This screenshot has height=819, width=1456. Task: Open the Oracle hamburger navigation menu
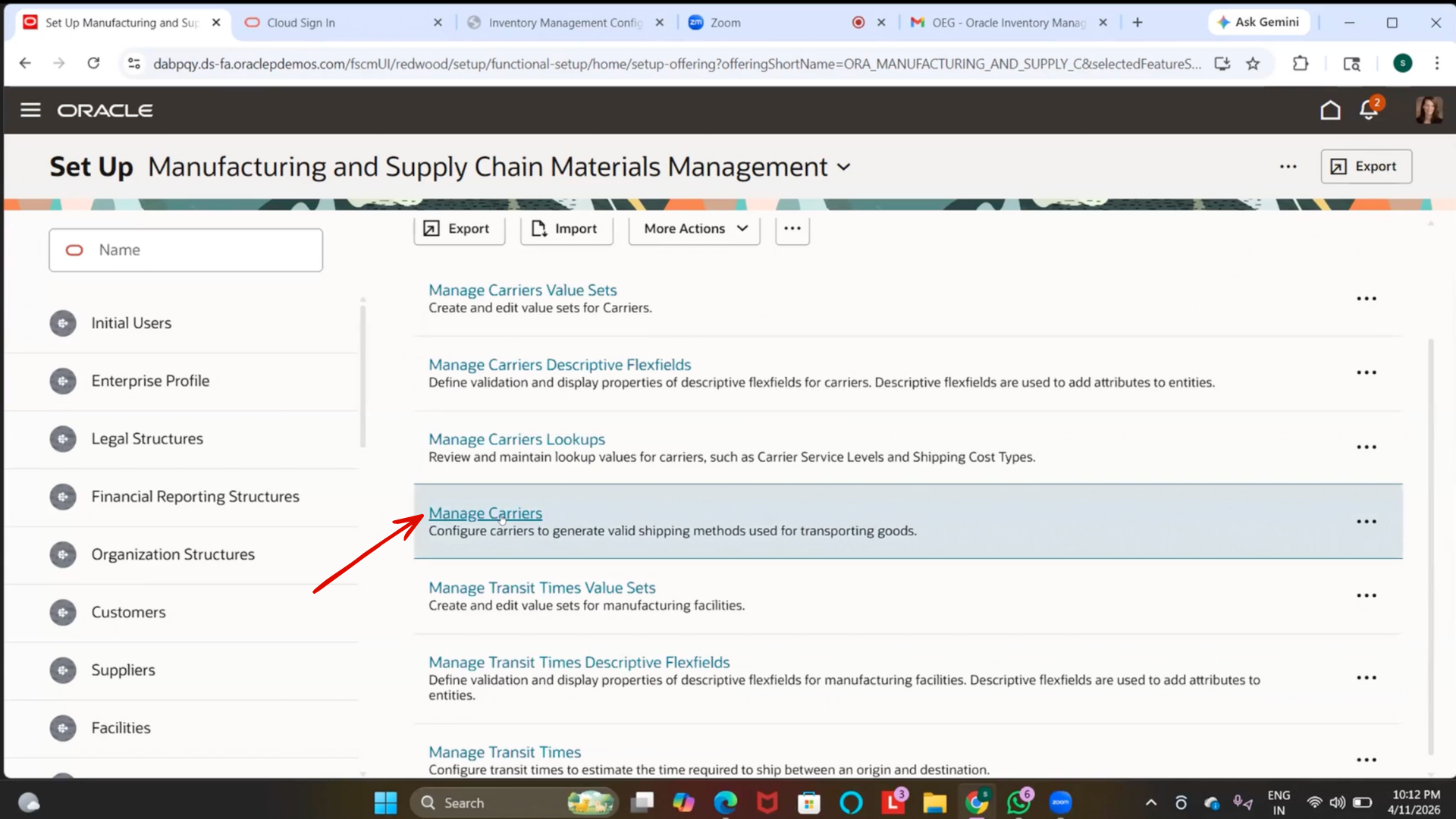30,110
